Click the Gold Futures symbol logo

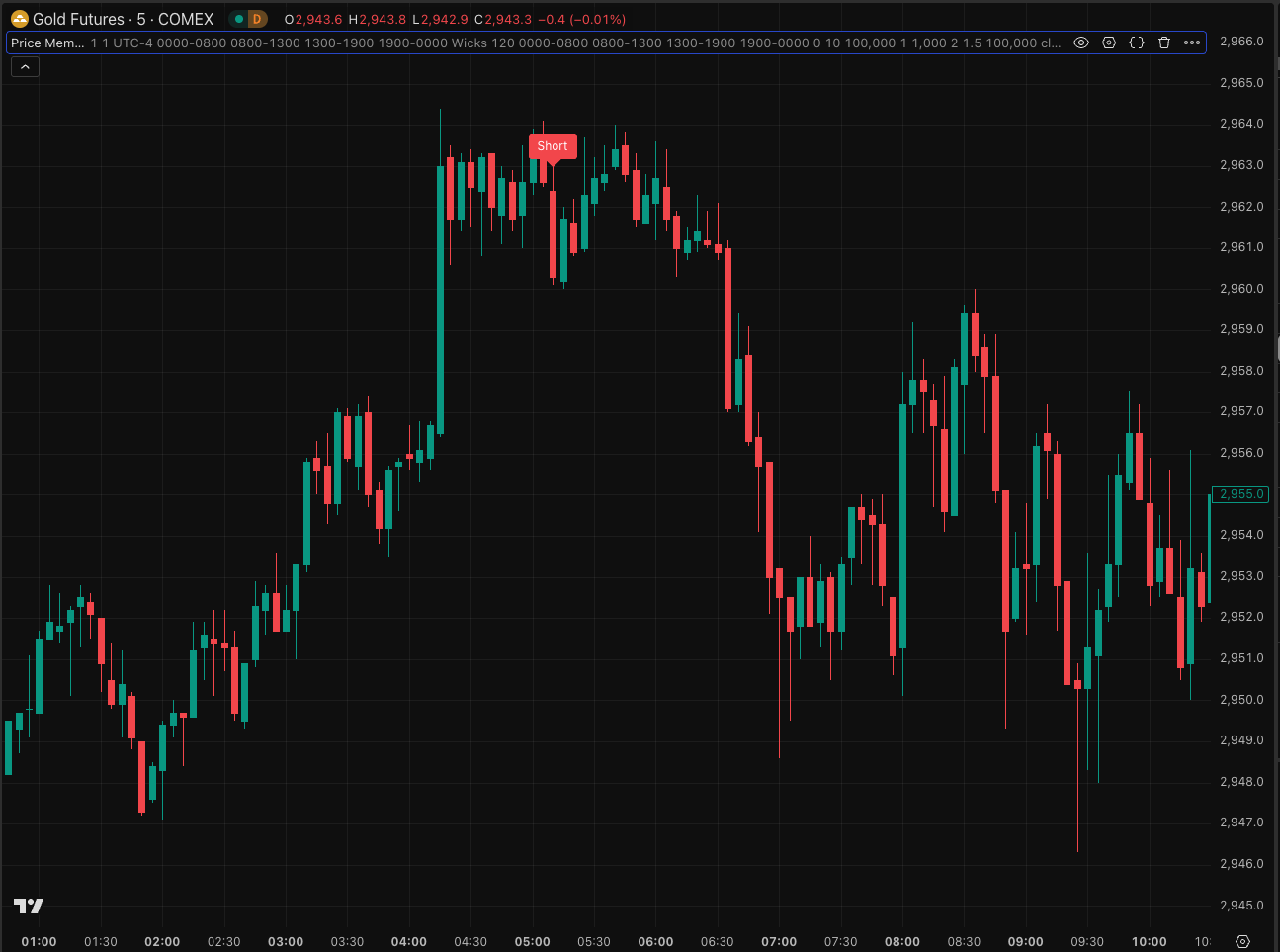pyautogui.click(x=19, y=19)
